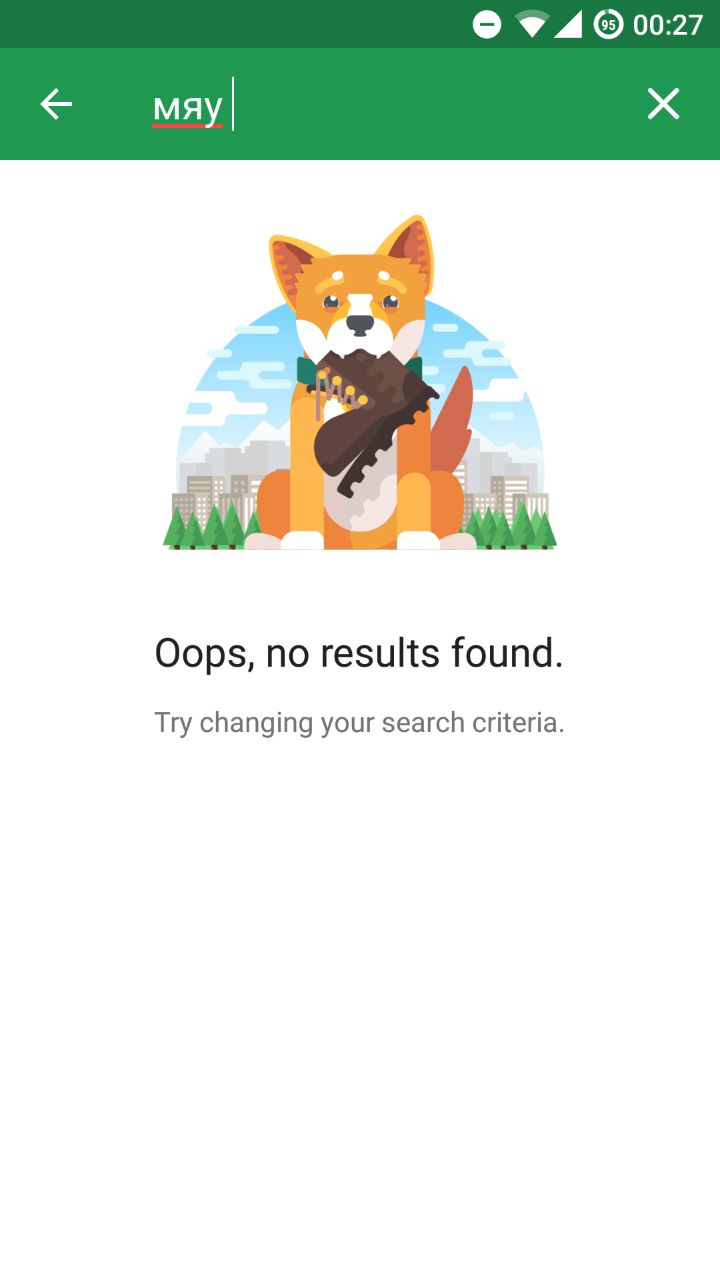Tap the Wi-Fi status icon
Screen dimensions: 720x1280
pyautogui.click(x=532, y=24)
